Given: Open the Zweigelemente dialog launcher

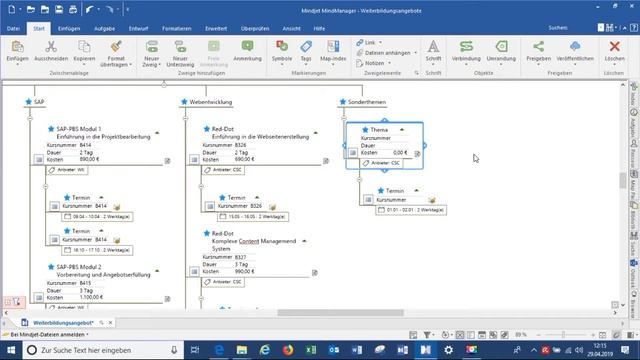Looking at the screenshot, I should click(416, 73).
